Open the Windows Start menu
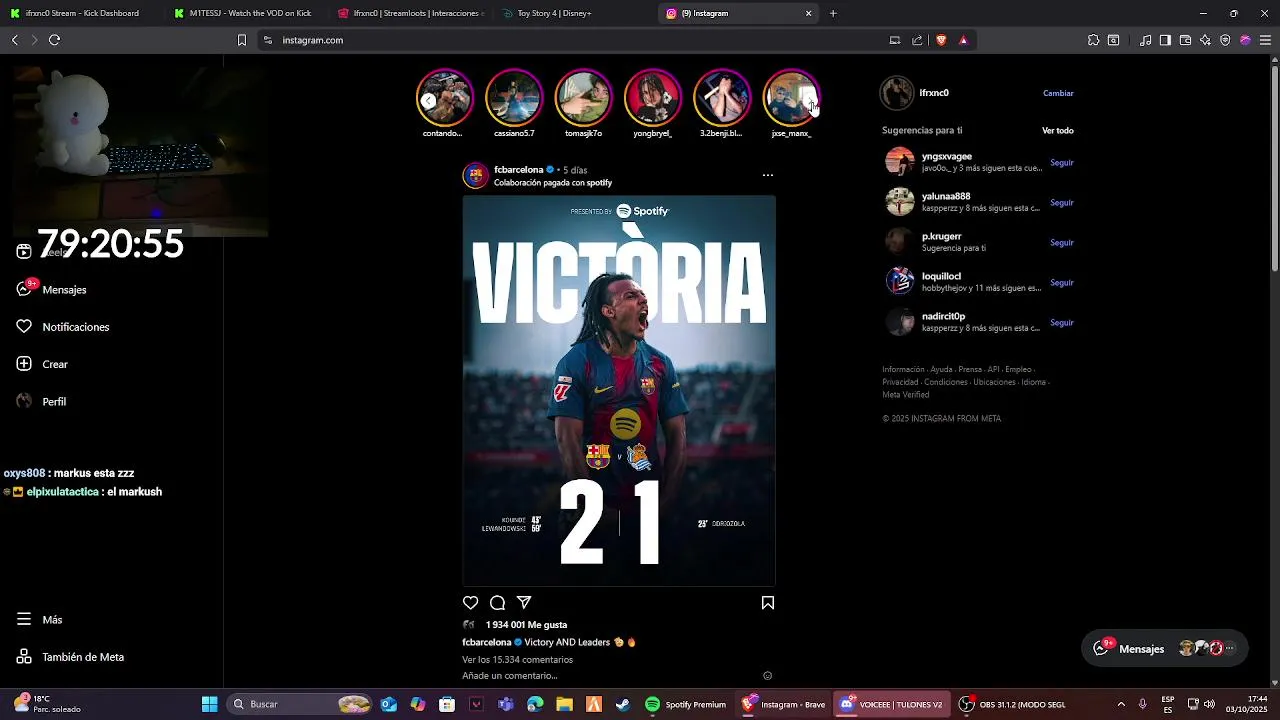Image resolution: width=1280 pixels, height=720 pixels. pyautogui.click(x=209, y=704)
